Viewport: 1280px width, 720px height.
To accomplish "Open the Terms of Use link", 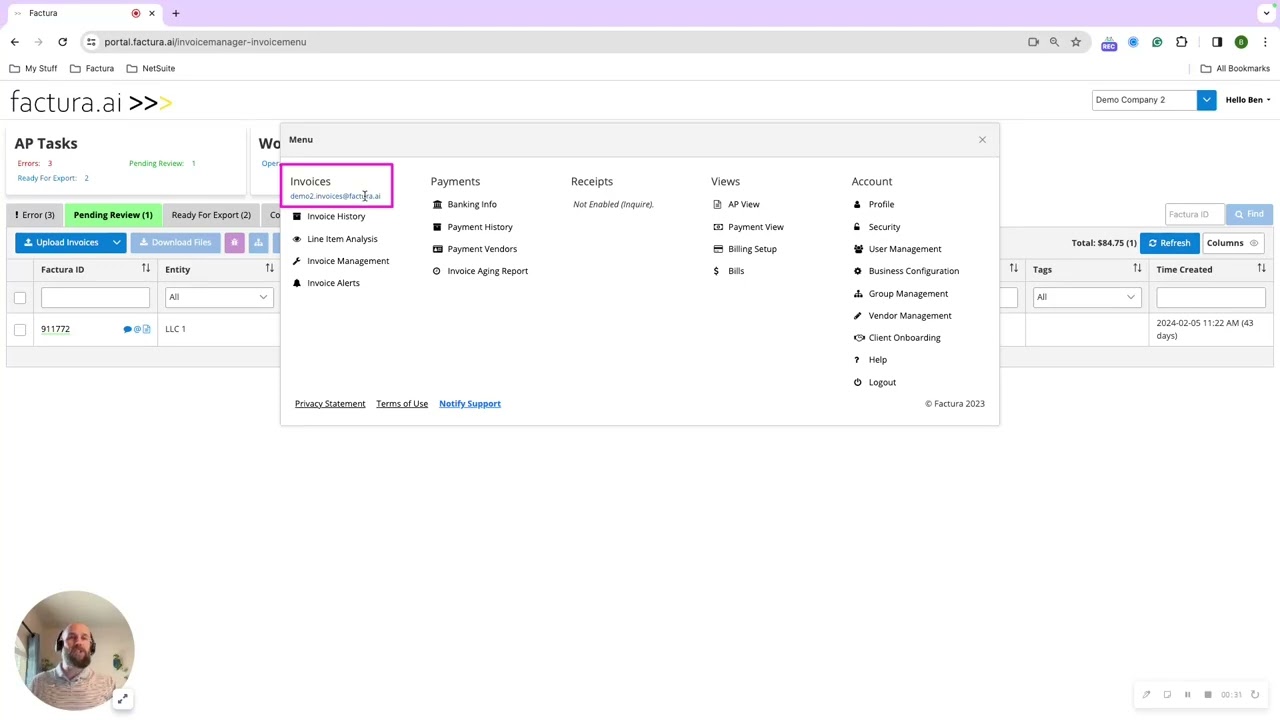I will point(402,404).
